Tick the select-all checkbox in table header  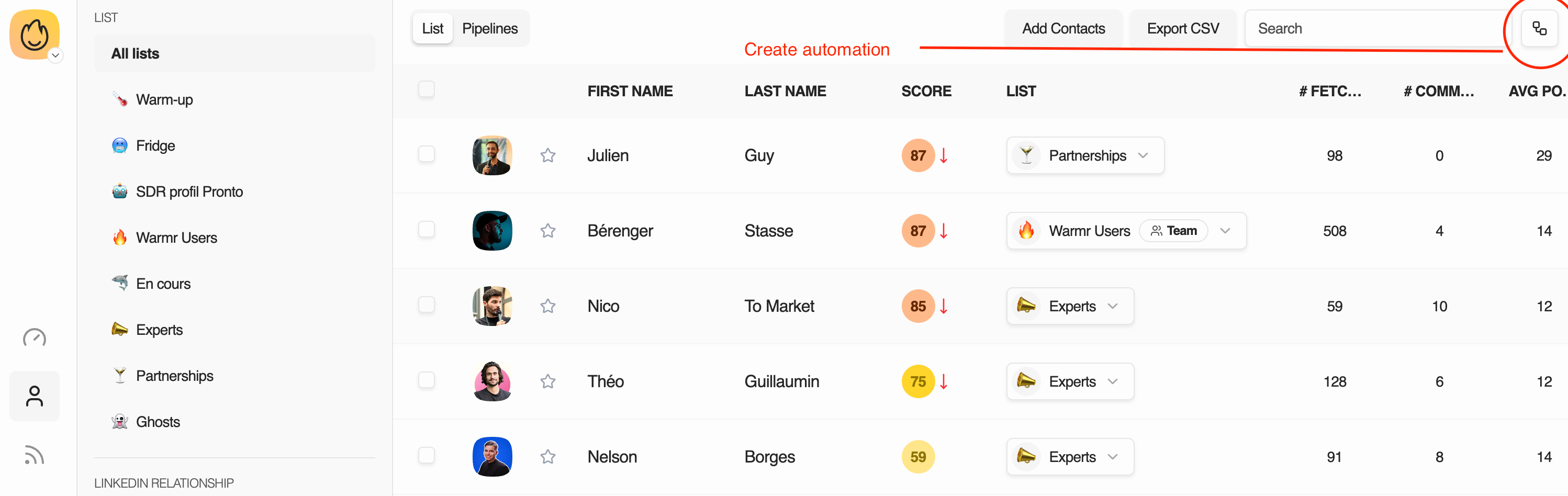(427, 89)
